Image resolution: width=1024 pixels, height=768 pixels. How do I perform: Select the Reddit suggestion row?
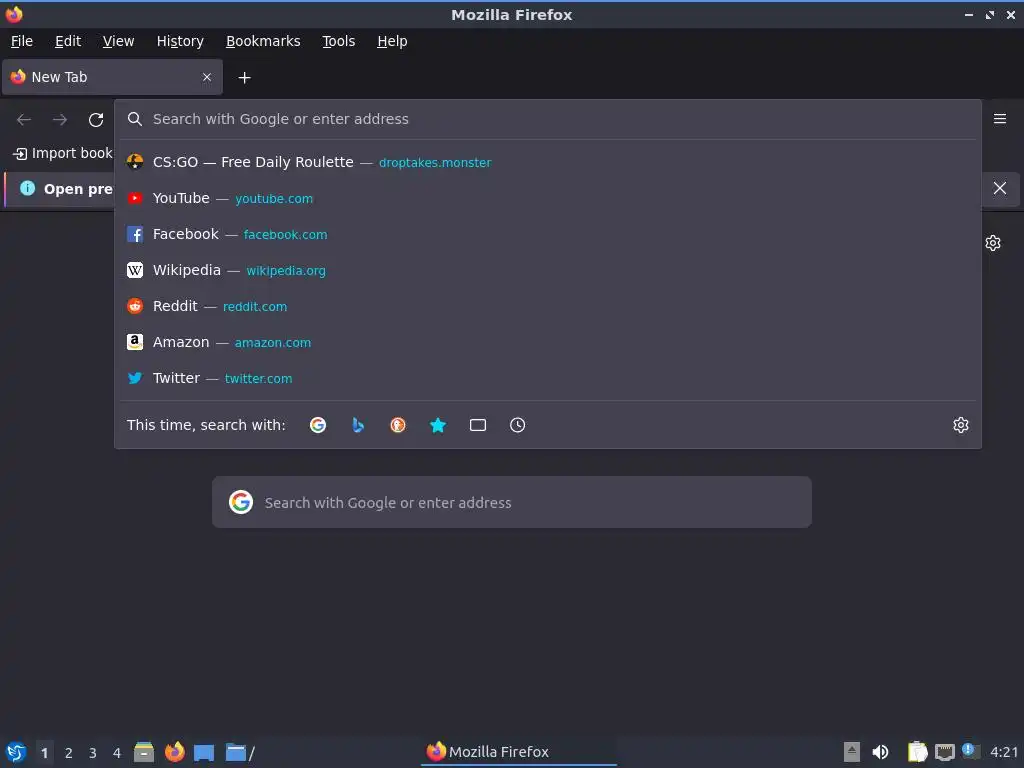548,306
